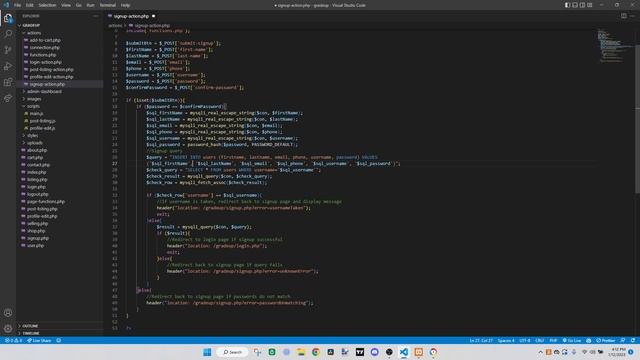This screenshot has height=360, width=640.
Task: Open the Terminal menu
Action: coord(108,5)
